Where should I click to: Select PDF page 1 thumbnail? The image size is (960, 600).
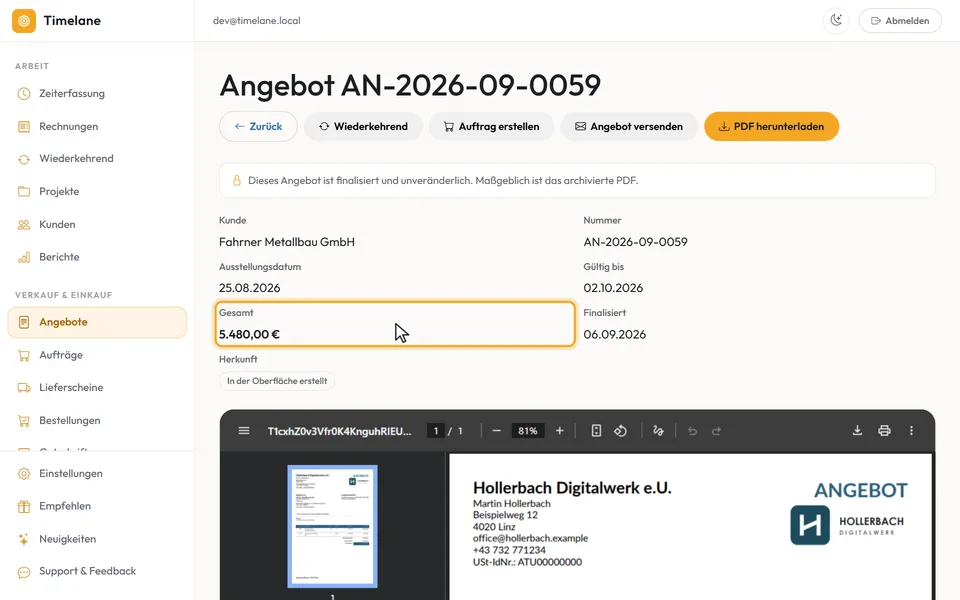pos(332,527)
